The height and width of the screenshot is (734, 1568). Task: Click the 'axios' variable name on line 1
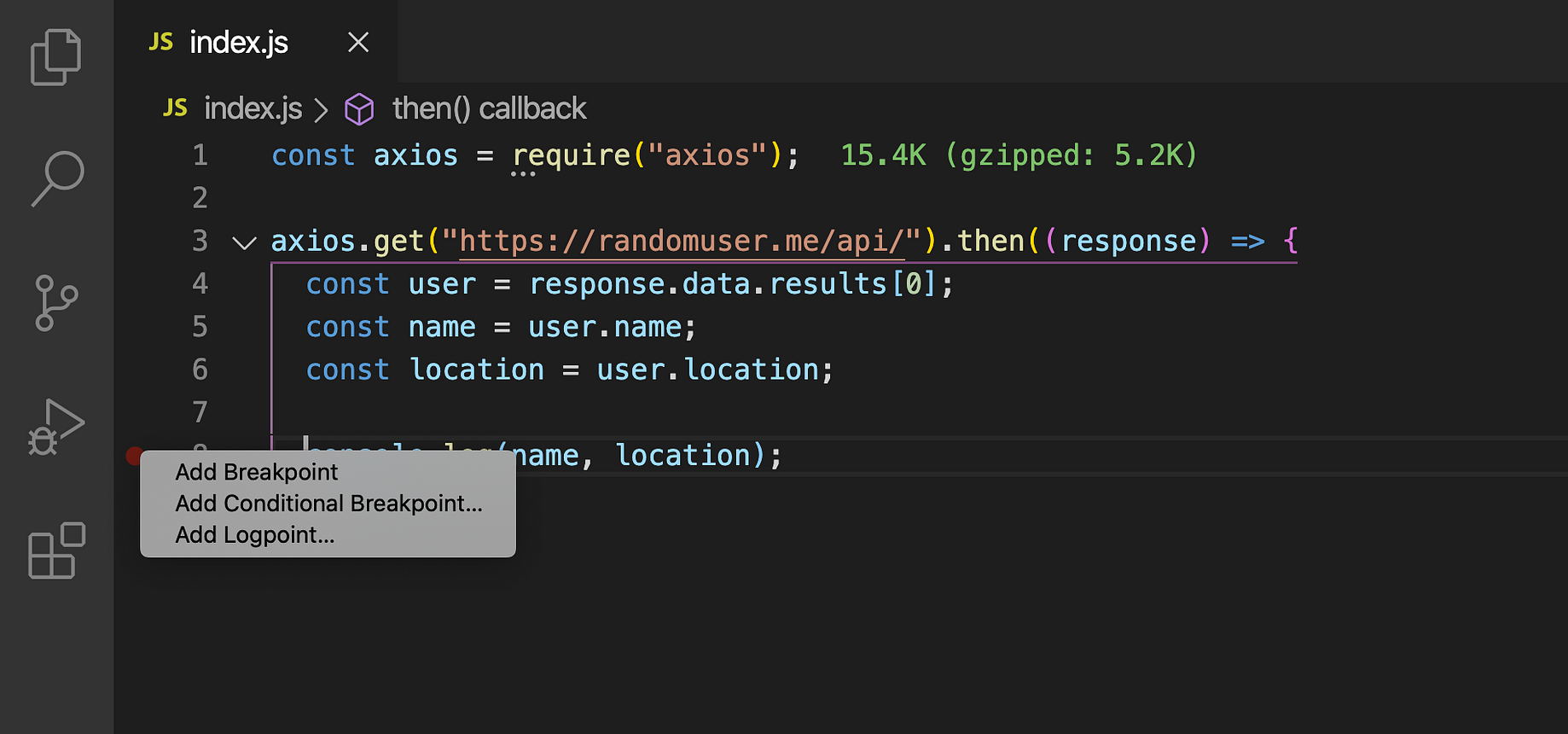(x=415, y=155)
